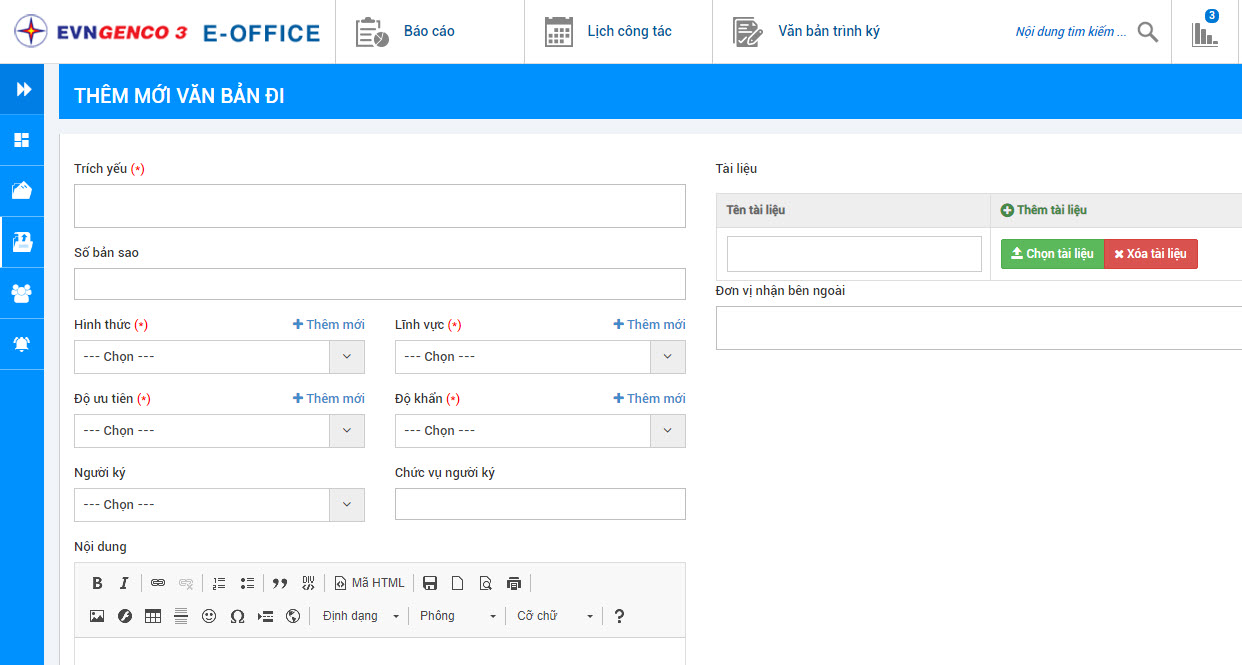Toggle bold formatting in editor
The width and height of the screenshot is (1242, 665).
pyautogui.click(x=97, y=583)
